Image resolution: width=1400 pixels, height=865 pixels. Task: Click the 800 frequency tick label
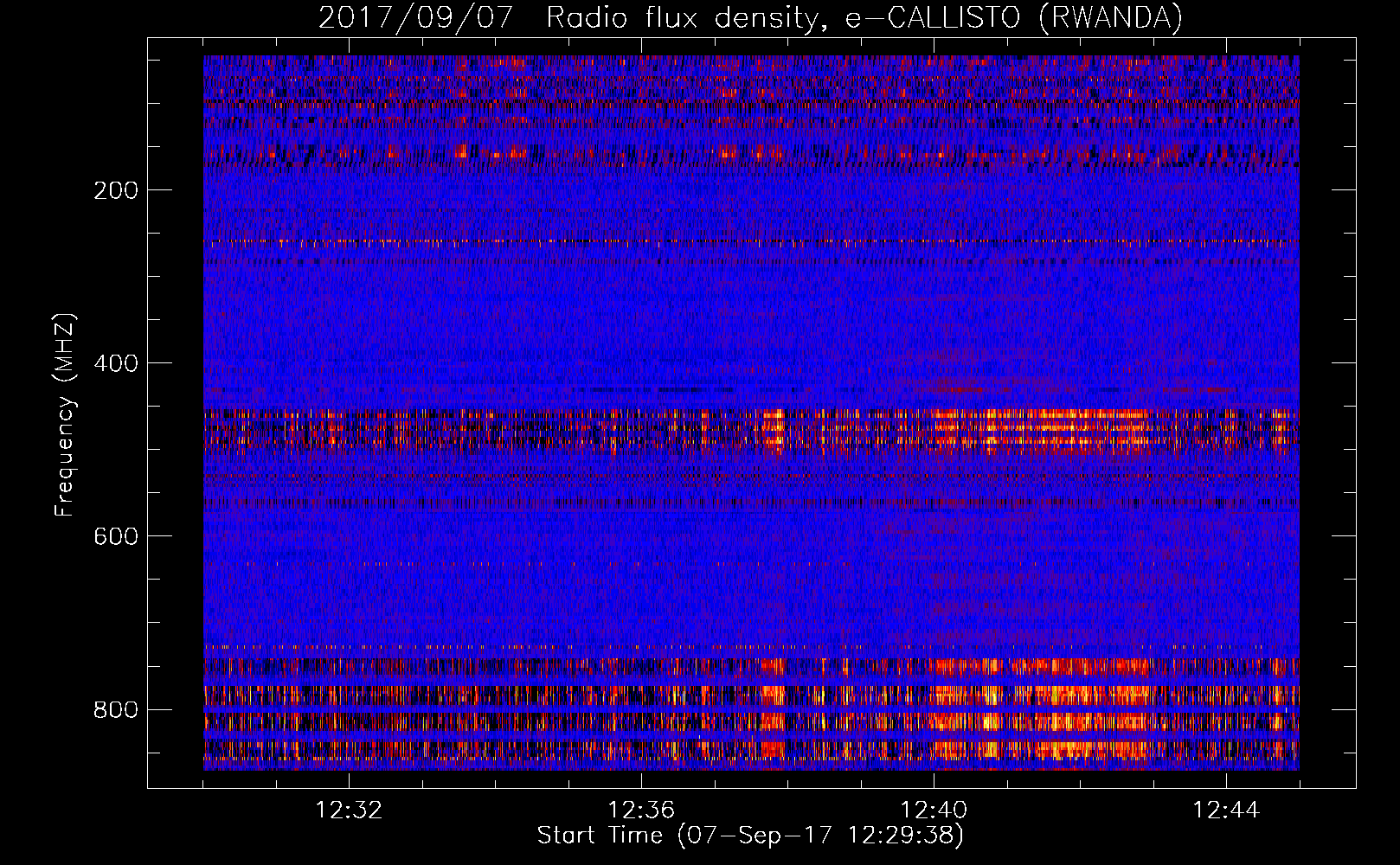tap(116, 709)
